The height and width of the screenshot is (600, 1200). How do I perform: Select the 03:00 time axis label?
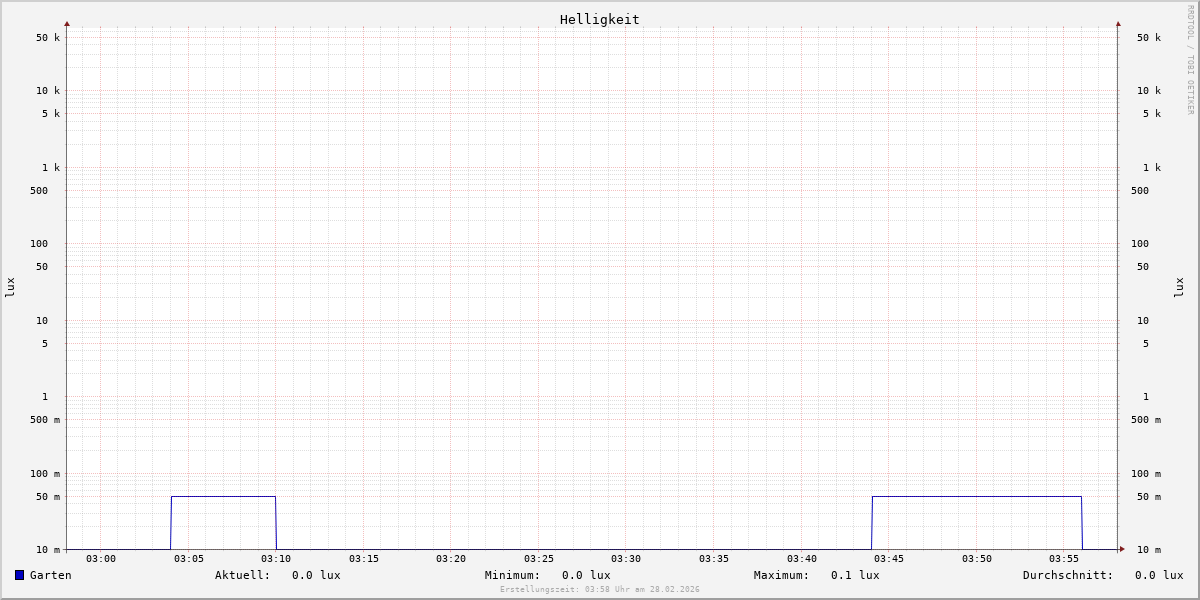[101, 559]
